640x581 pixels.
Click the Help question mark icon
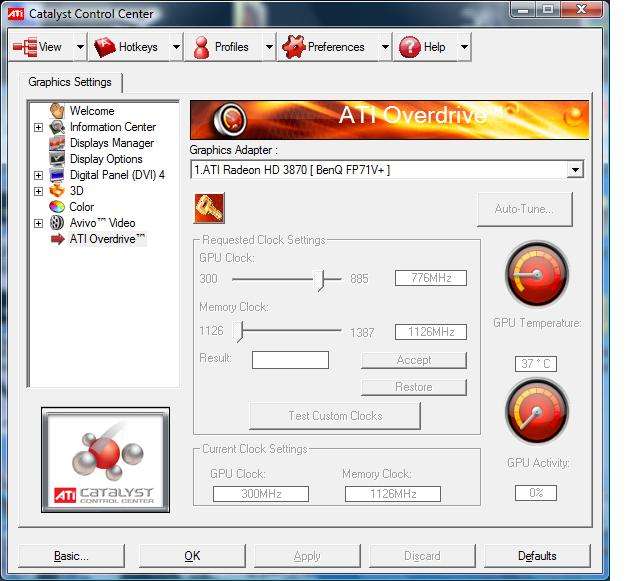409,47
